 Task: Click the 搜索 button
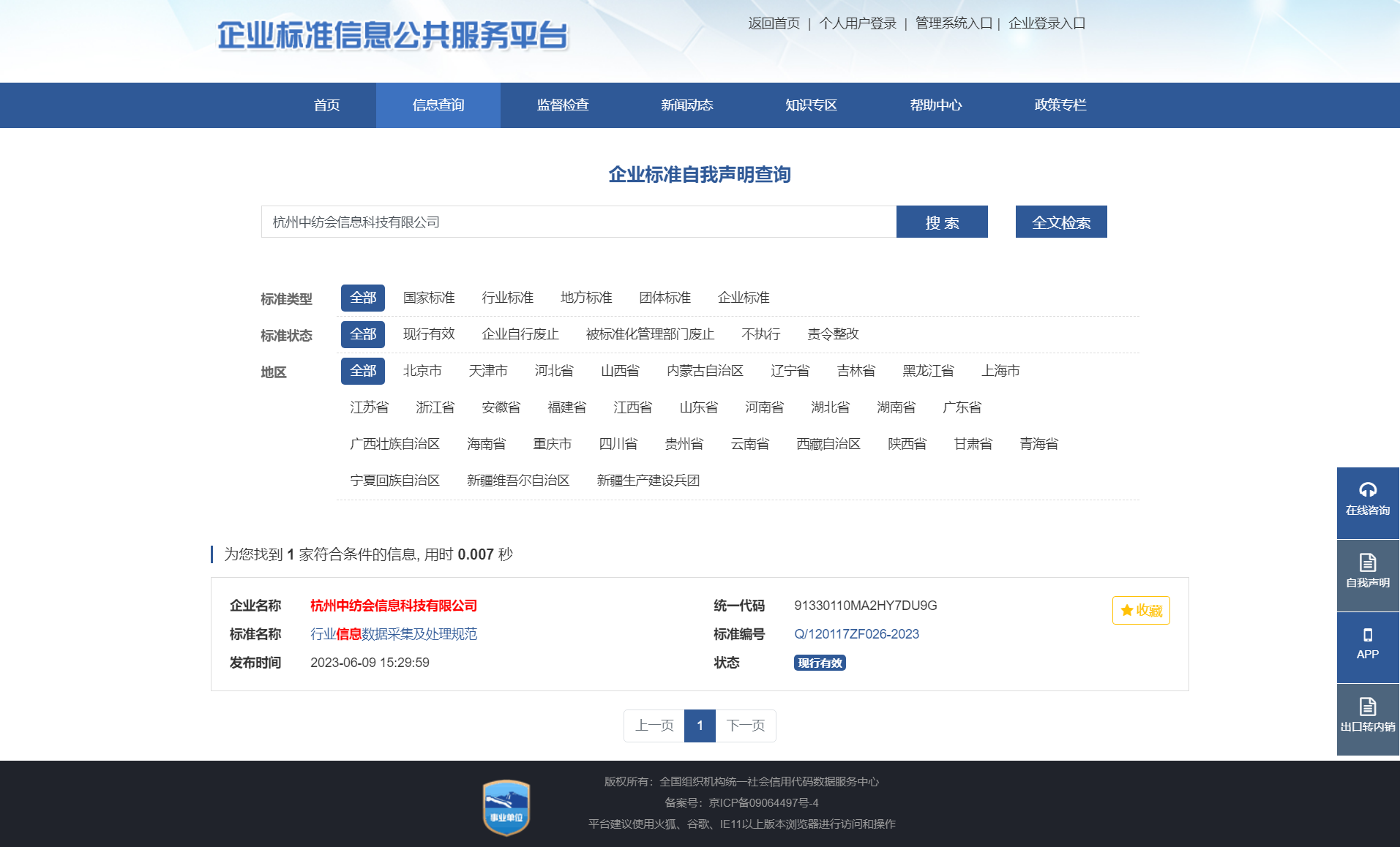[942, 222]
